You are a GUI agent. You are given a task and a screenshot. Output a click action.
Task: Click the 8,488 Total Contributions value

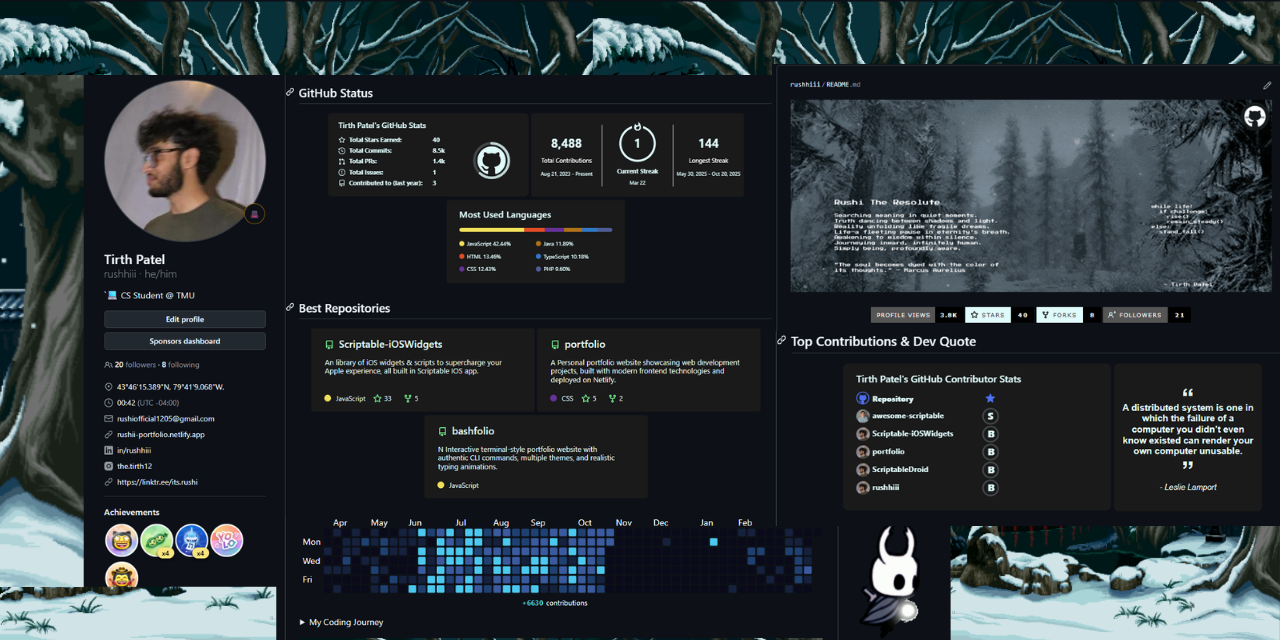(x=566, y=144)
